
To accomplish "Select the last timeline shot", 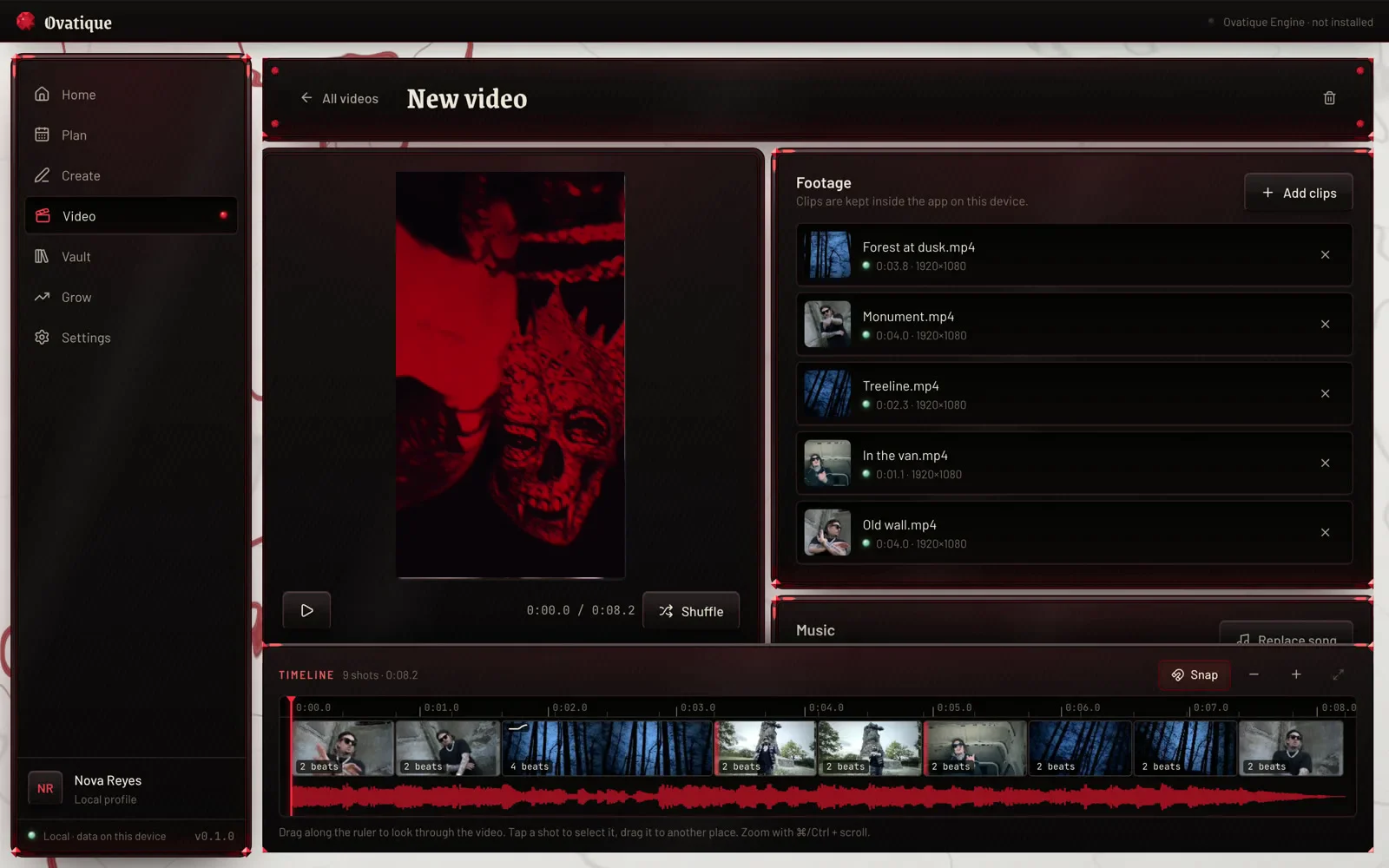I will 1291,748.
